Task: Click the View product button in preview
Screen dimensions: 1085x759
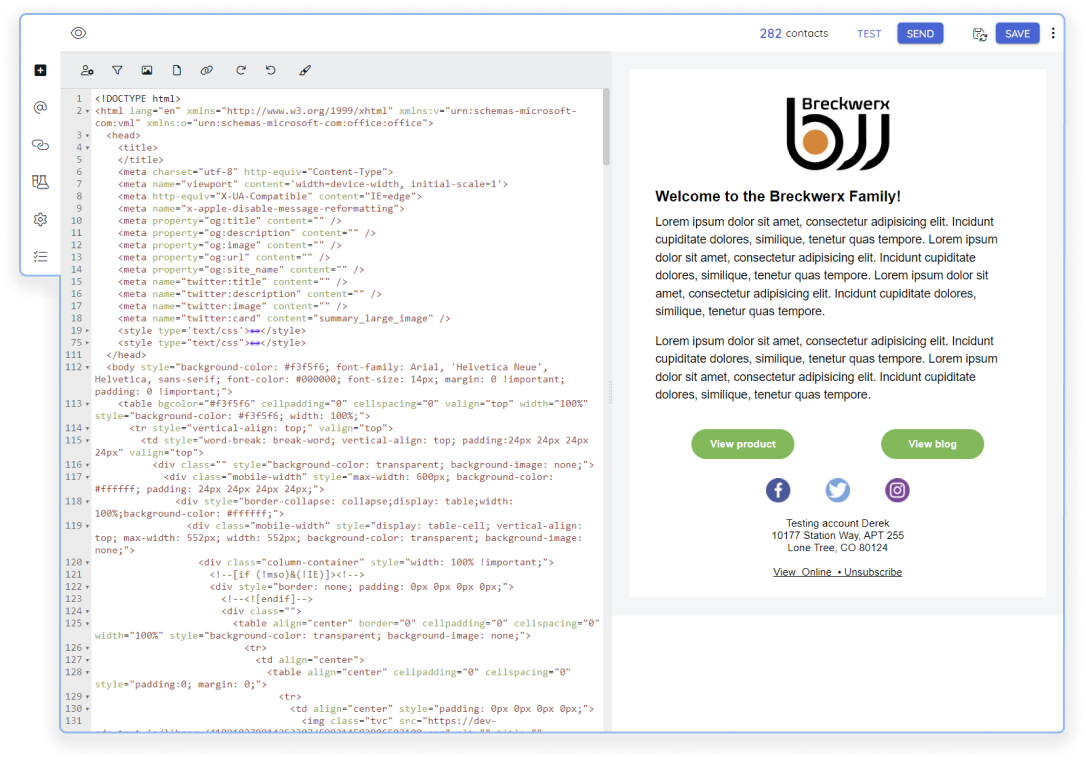Action: tap(742, 443)
